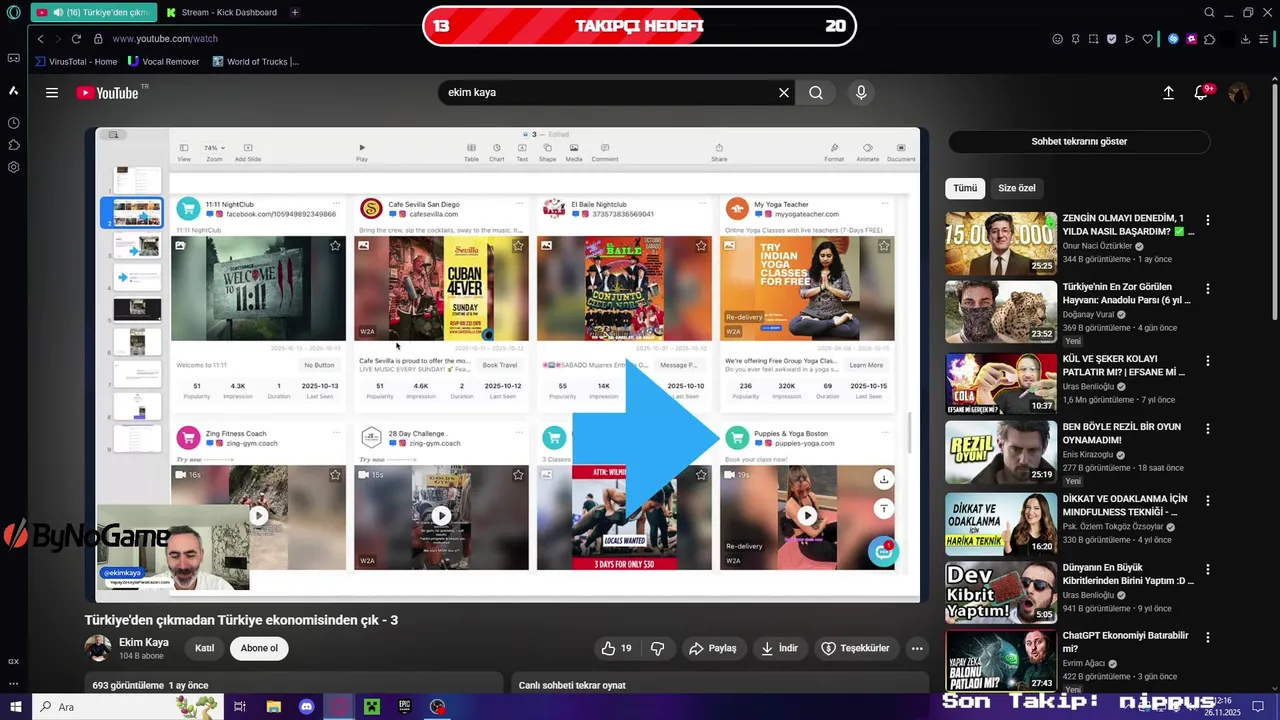Select the Türkiye'den çıkmadan YouTube tab
Image resolution: width=1280 pixels, height=720 pixels.
(94, 12)
